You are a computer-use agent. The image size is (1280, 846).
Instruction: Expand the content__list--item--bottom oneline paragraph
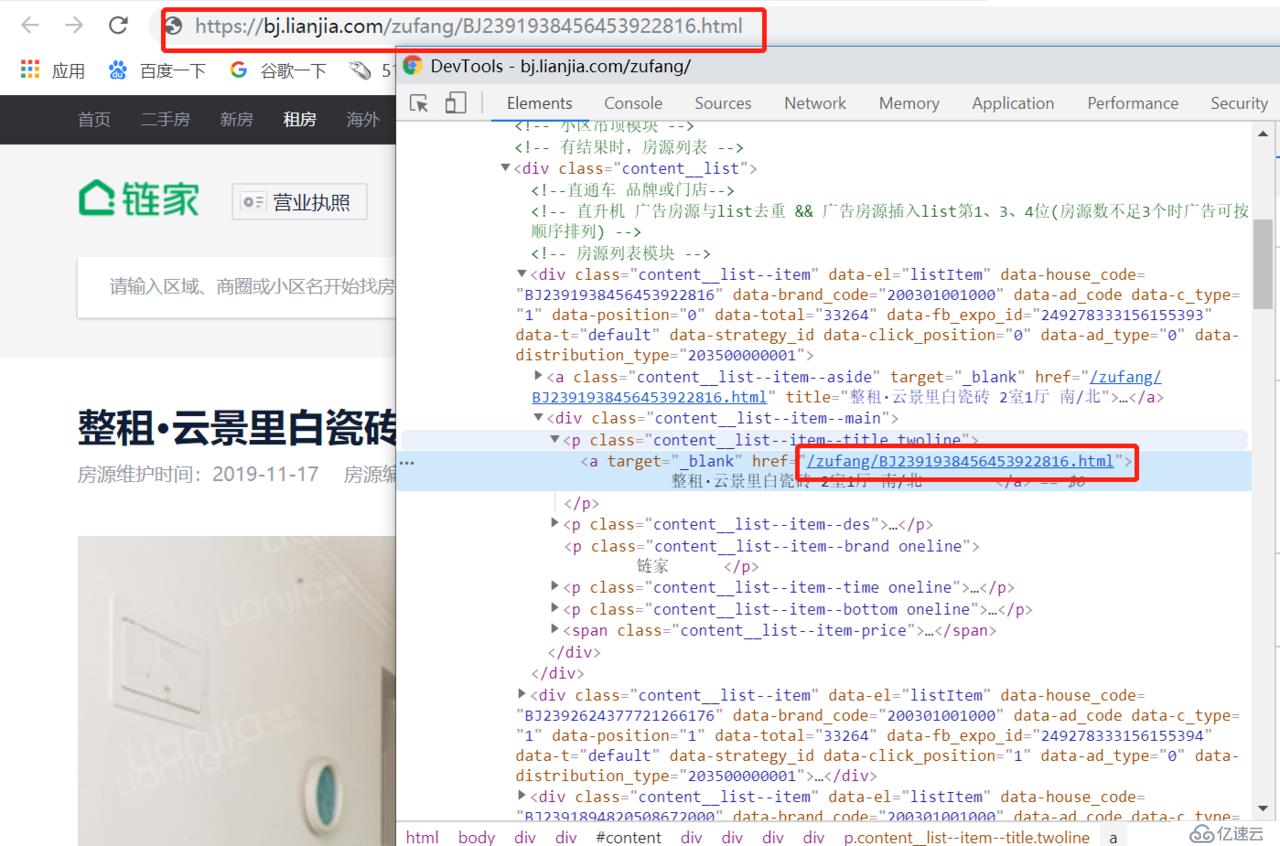click(556, 609)
